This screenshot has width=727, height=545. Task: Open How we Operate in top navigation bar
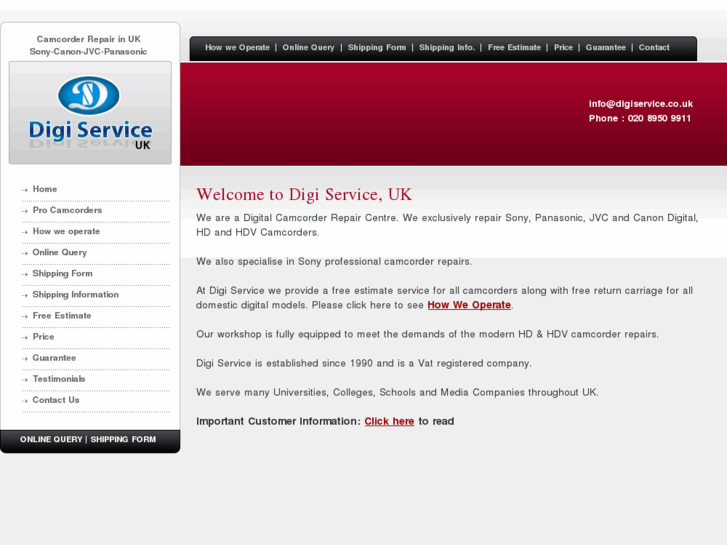[237, 47]
